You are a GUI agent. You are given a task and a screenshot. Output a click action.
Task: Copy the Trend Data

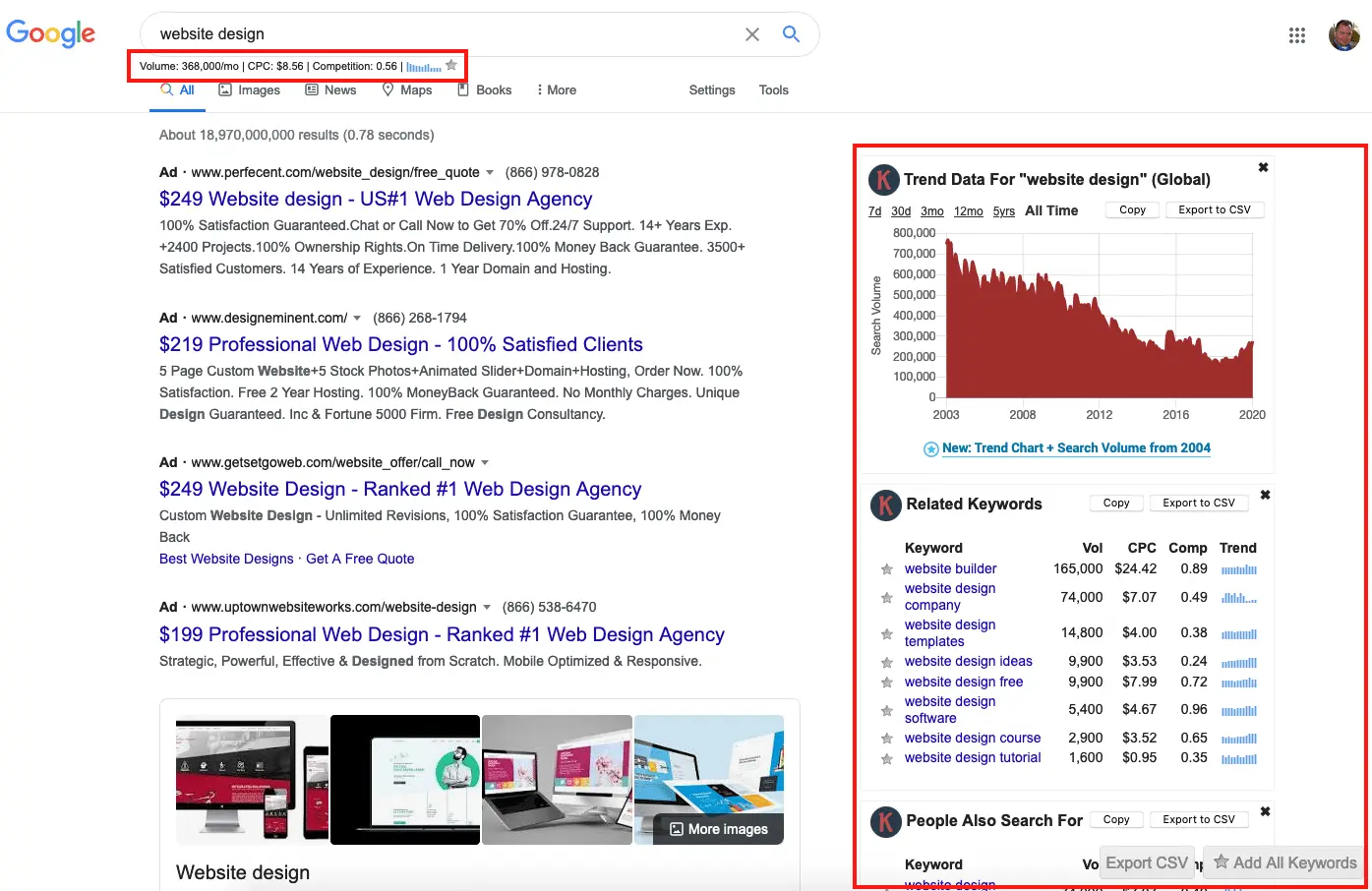tap(1132, 209)
